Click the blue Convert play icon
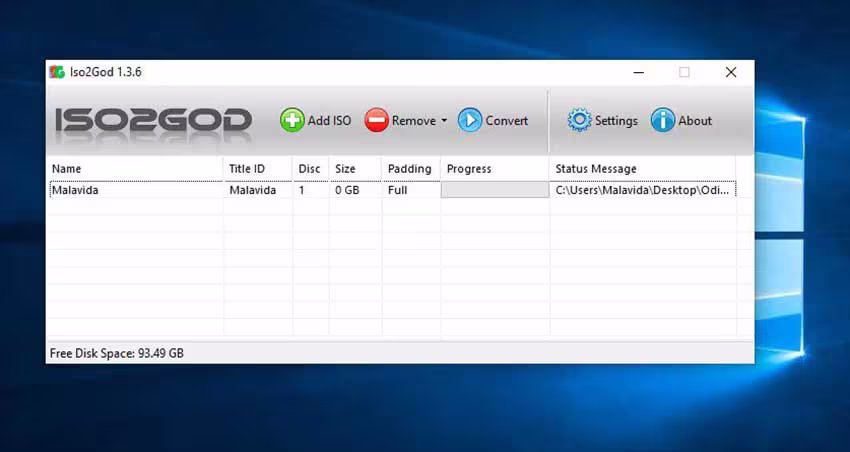 pos(469,120)
